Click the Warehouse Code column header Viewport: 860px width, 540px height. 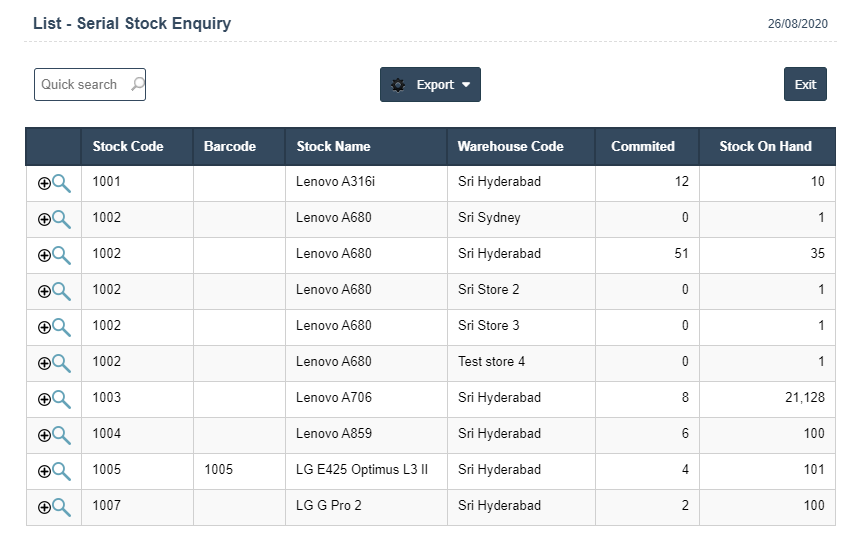[511, 146]
